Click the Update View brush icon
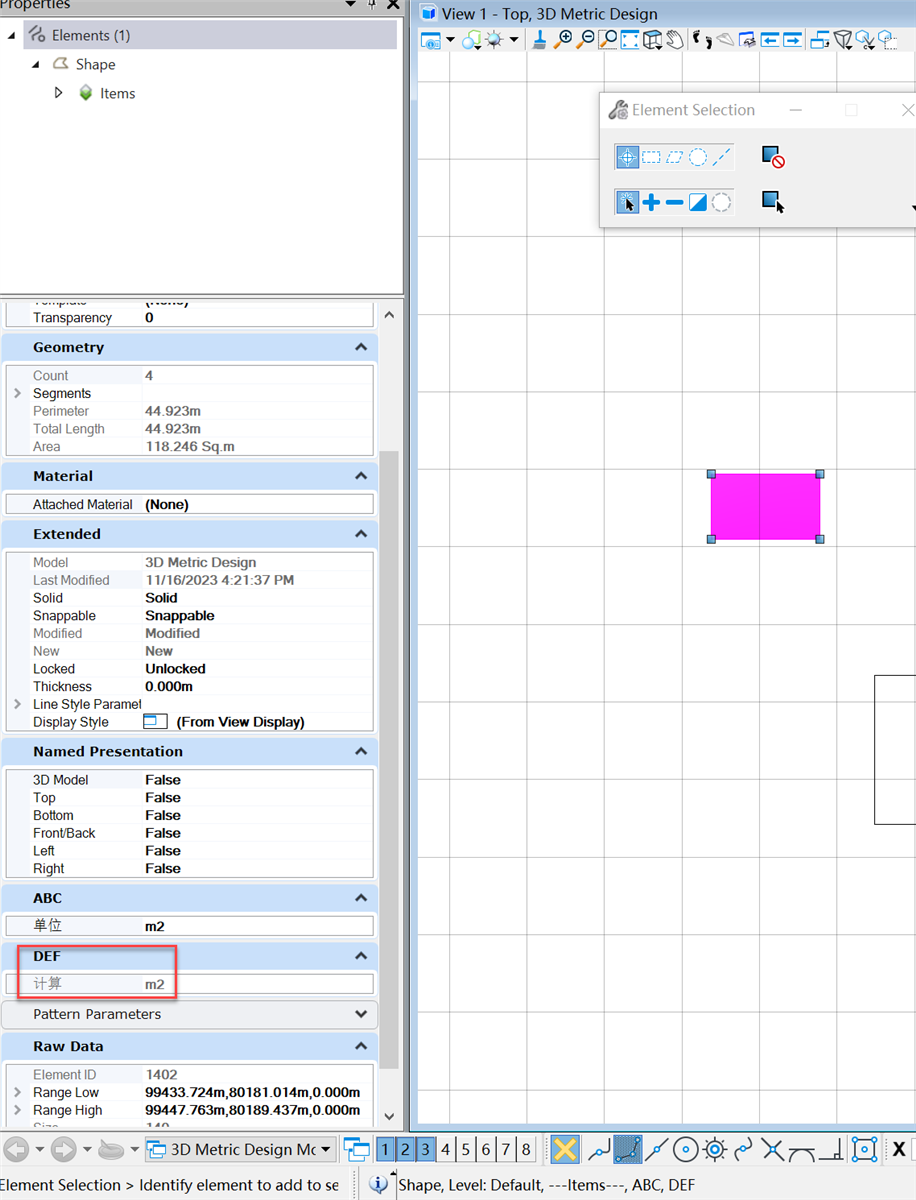The image size is (916, 1200). coord(539,40)
